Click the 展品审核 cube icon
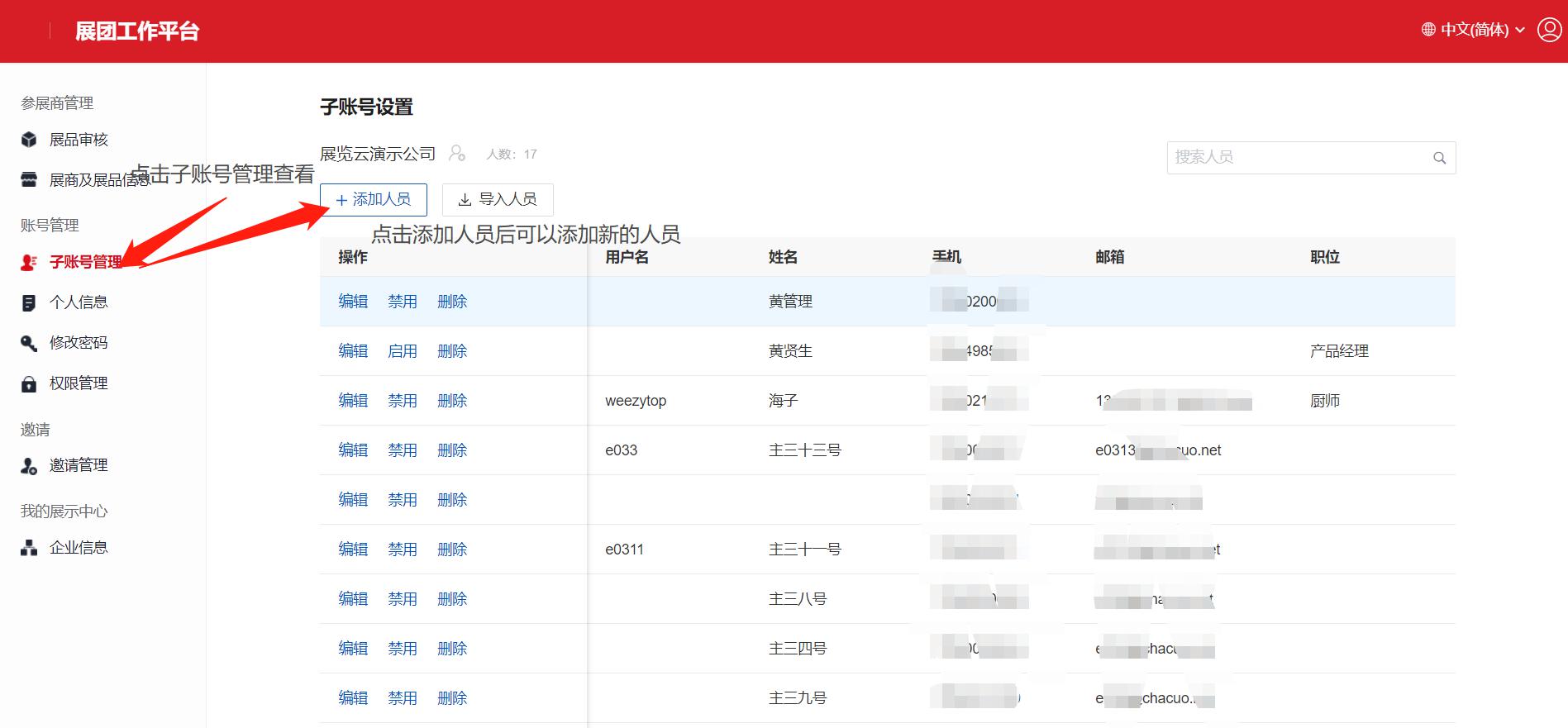The height and width of the screenshot is (728, 1568). [x=29, y=140]
